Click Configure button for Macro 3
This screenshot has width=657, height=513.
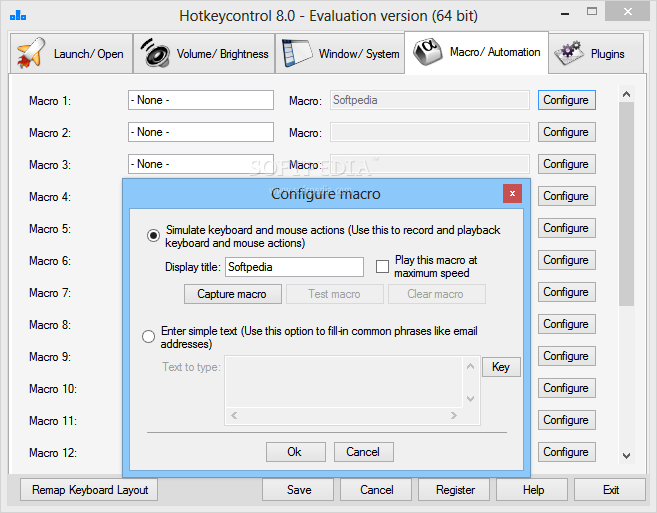(x=566, y=164)
